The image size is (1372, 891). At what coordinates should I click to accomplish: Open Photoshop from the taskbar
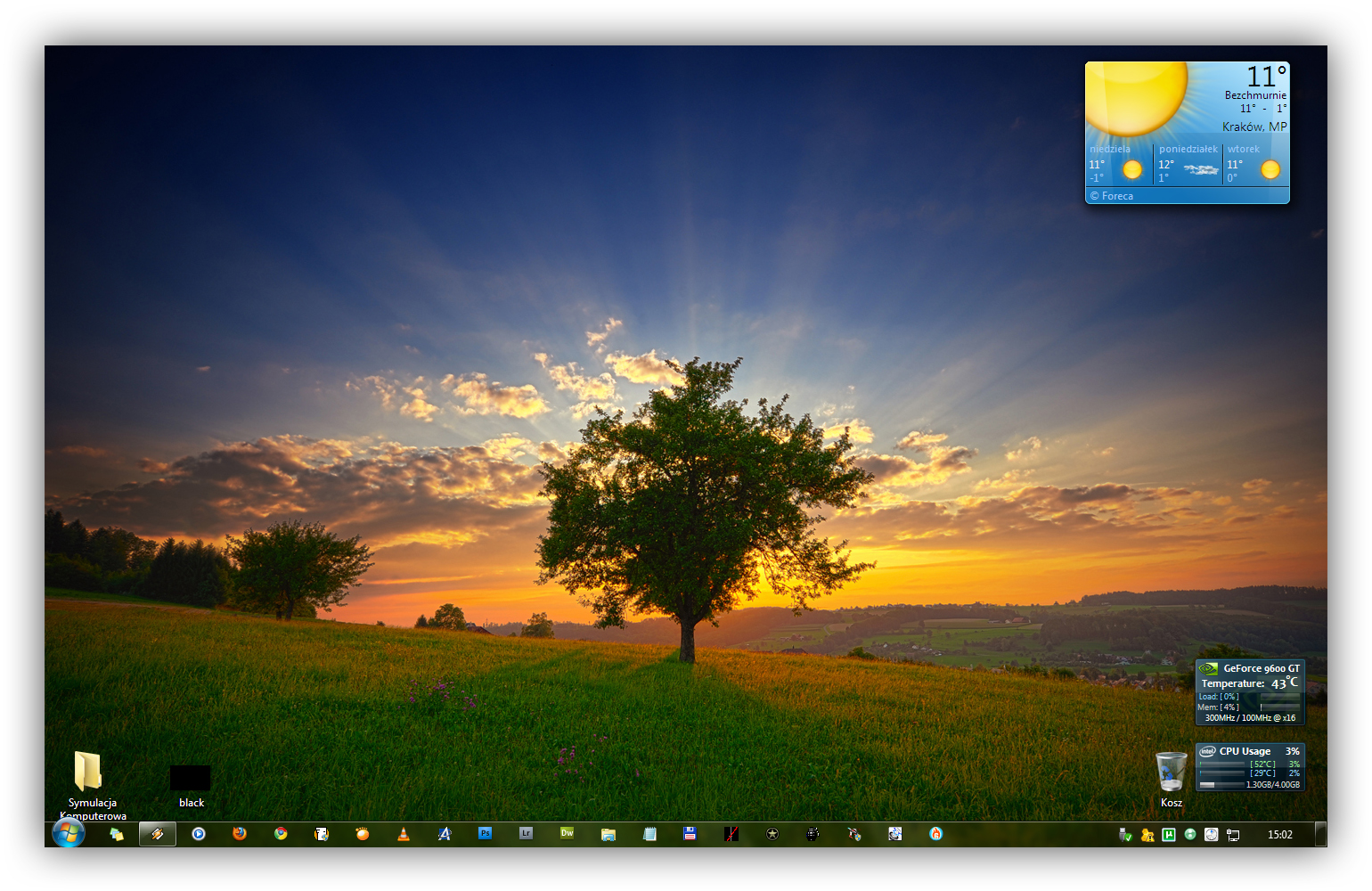pos(486,834)
